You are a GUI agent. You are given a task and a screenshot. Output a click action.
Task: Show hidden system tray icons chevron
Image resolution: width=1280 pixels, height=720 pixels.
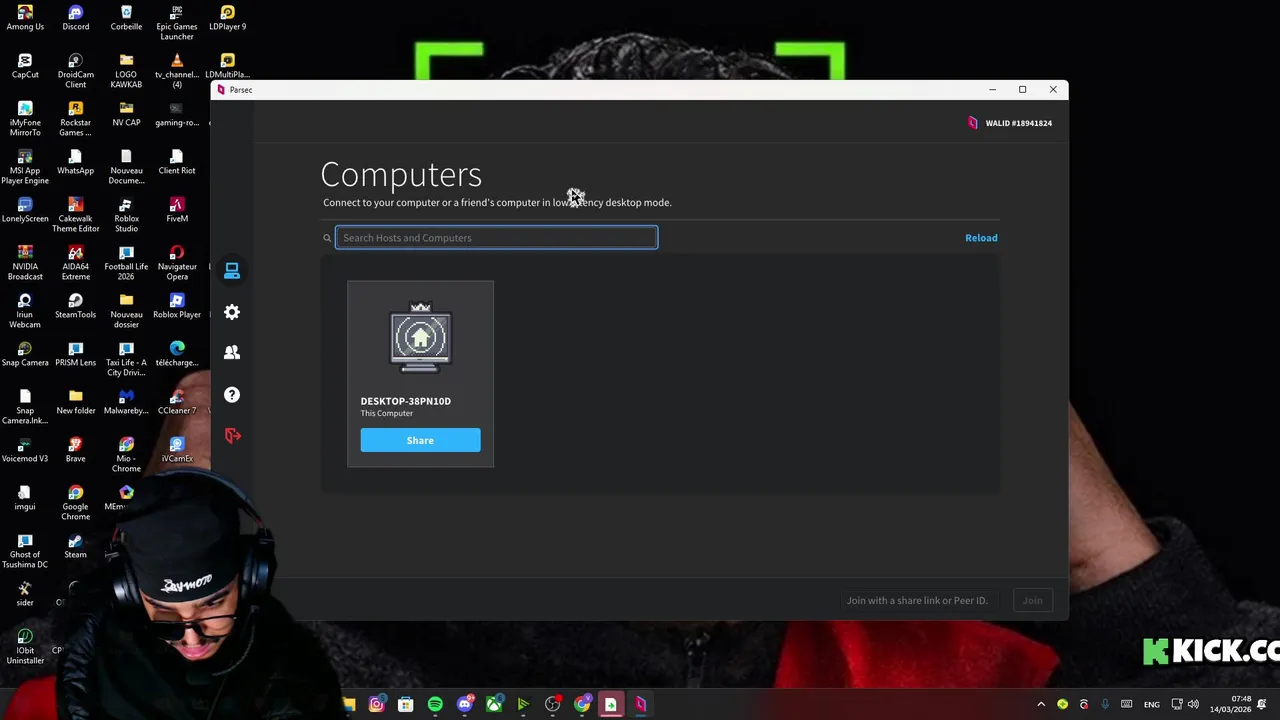[x=1041, y=705]
